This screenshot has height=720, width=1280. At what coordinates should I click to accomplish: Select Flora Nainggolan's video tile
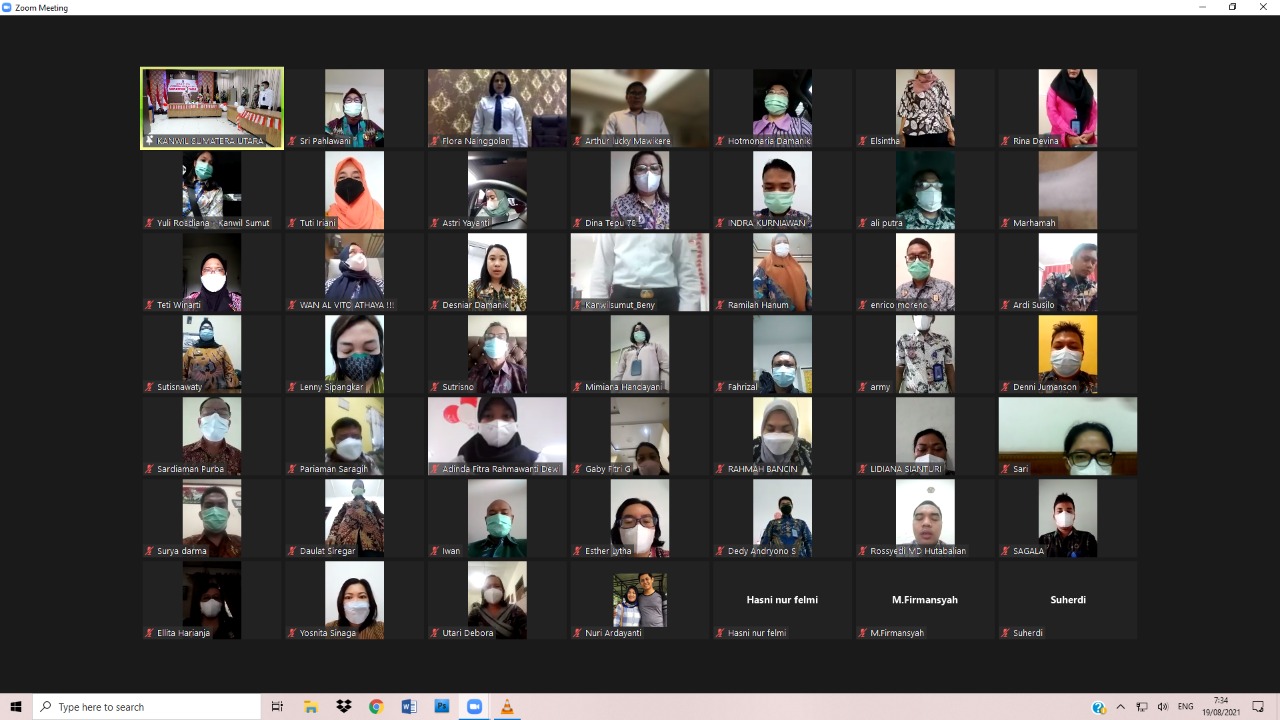[497, 108]
